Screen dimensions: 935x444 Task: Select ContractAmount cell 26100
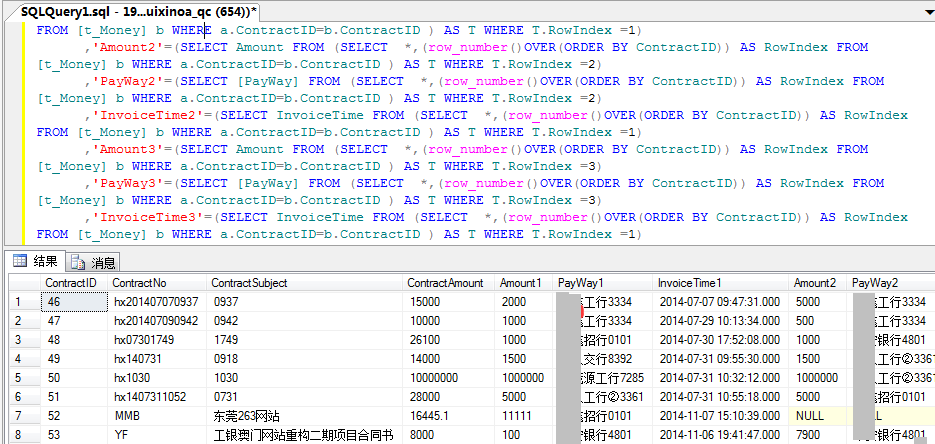click(449, 340)
